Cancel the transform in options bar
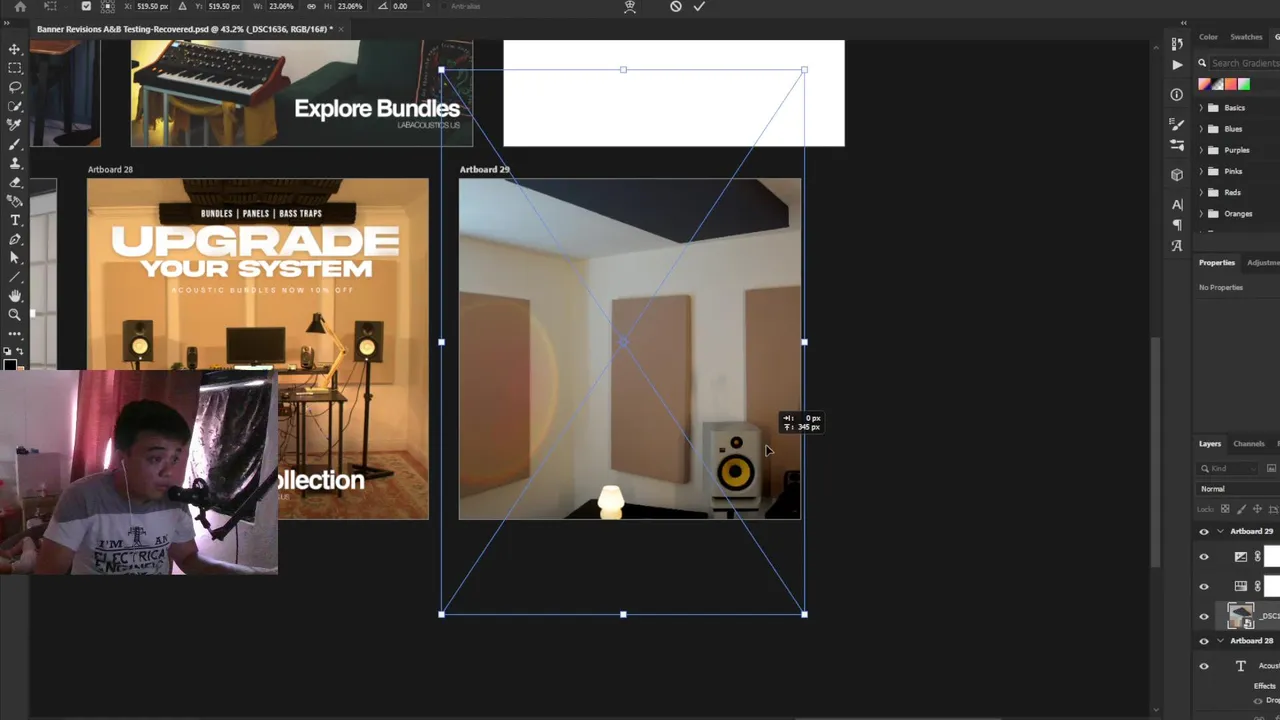The height and width of the screenshot is (720, 1280). click(676, 6)
